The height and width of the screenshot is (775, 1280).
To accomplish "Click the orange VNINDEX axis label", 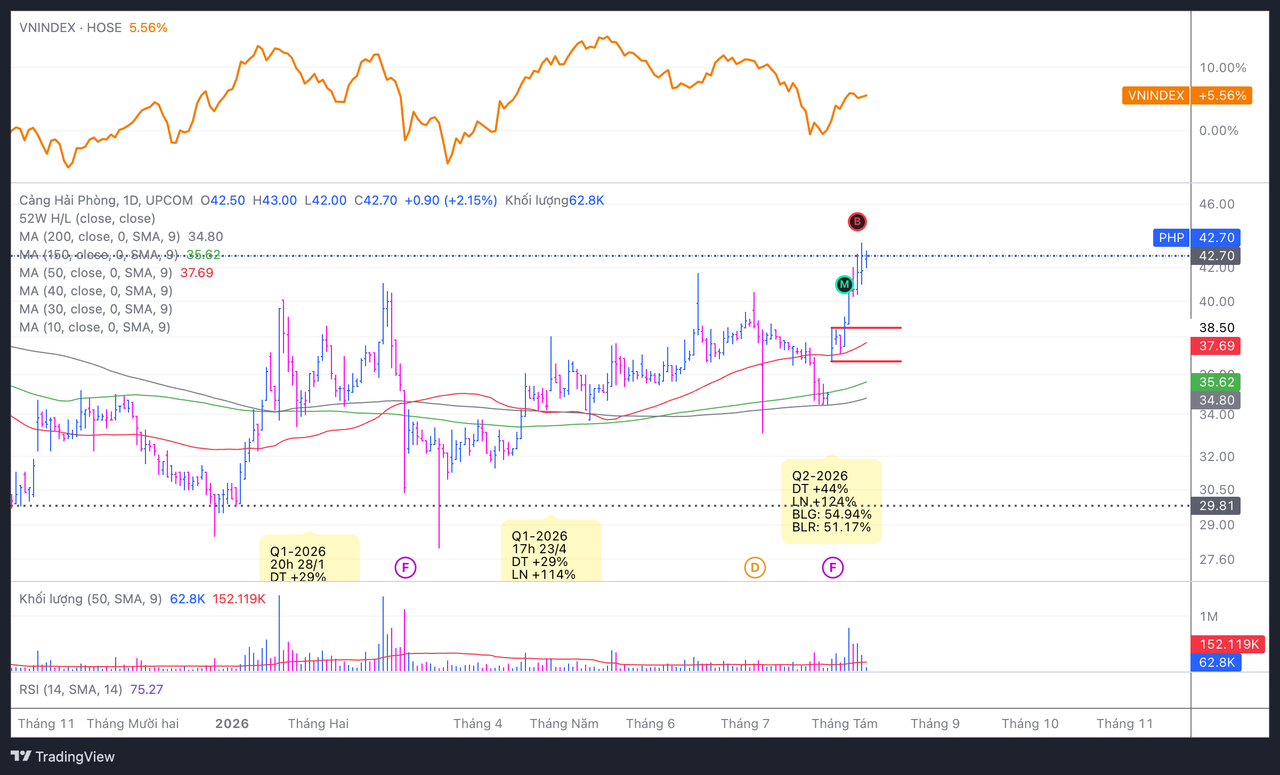I will (1155, 96).
